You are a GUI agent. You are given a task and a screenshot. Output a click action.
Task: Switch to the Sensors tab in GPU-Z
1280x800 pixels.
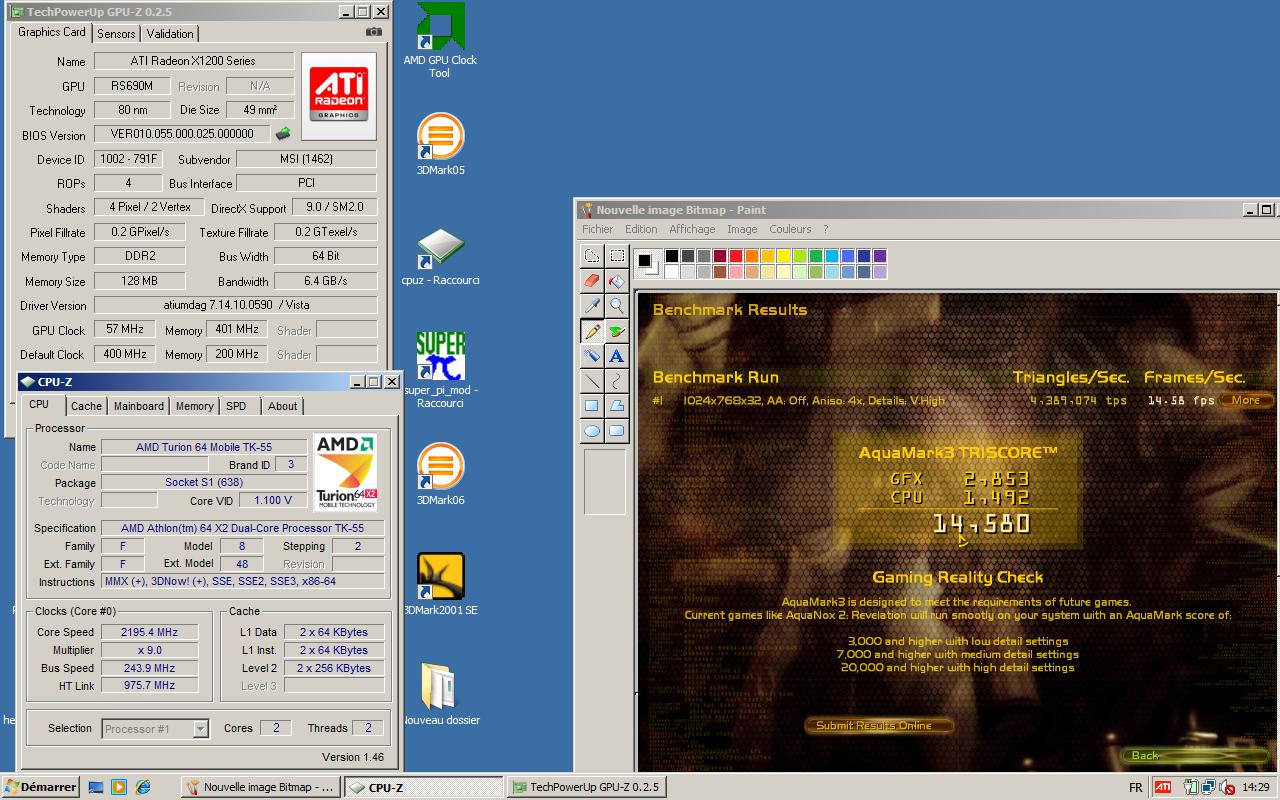coord(116,33)
